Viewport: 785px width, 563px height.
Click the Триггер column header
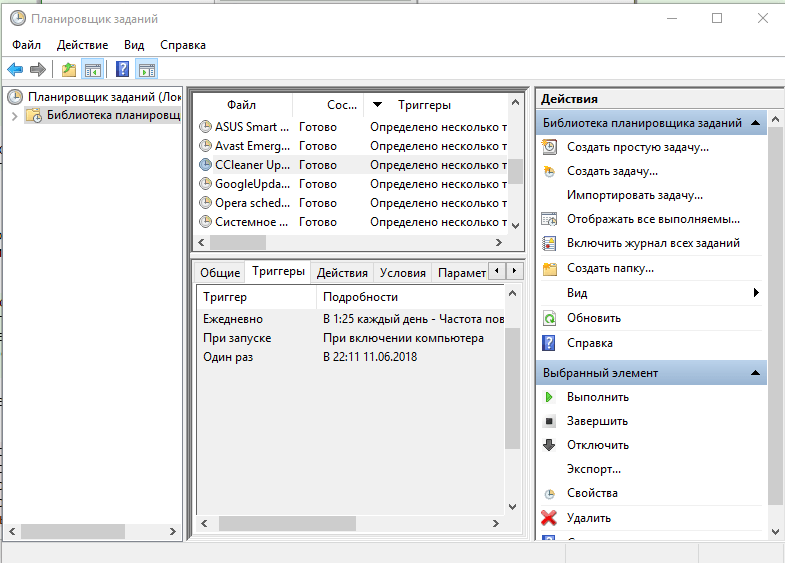257,297
